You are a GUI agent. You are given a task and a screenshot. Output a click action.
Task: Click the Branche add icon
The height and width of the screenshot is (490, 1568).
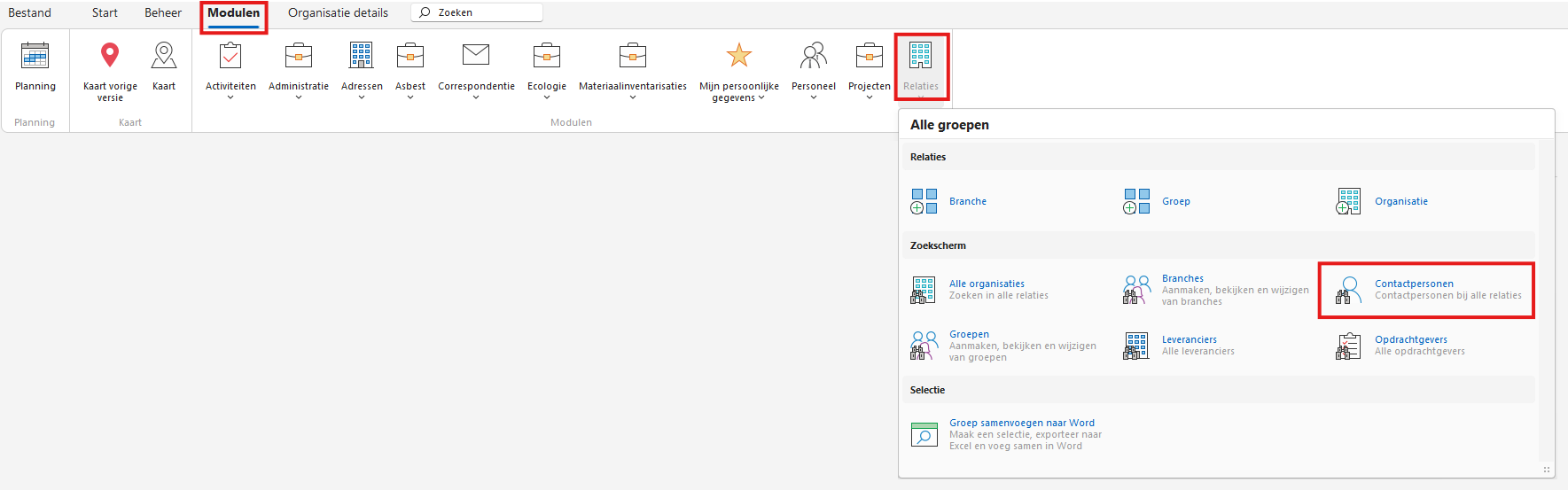924,201
